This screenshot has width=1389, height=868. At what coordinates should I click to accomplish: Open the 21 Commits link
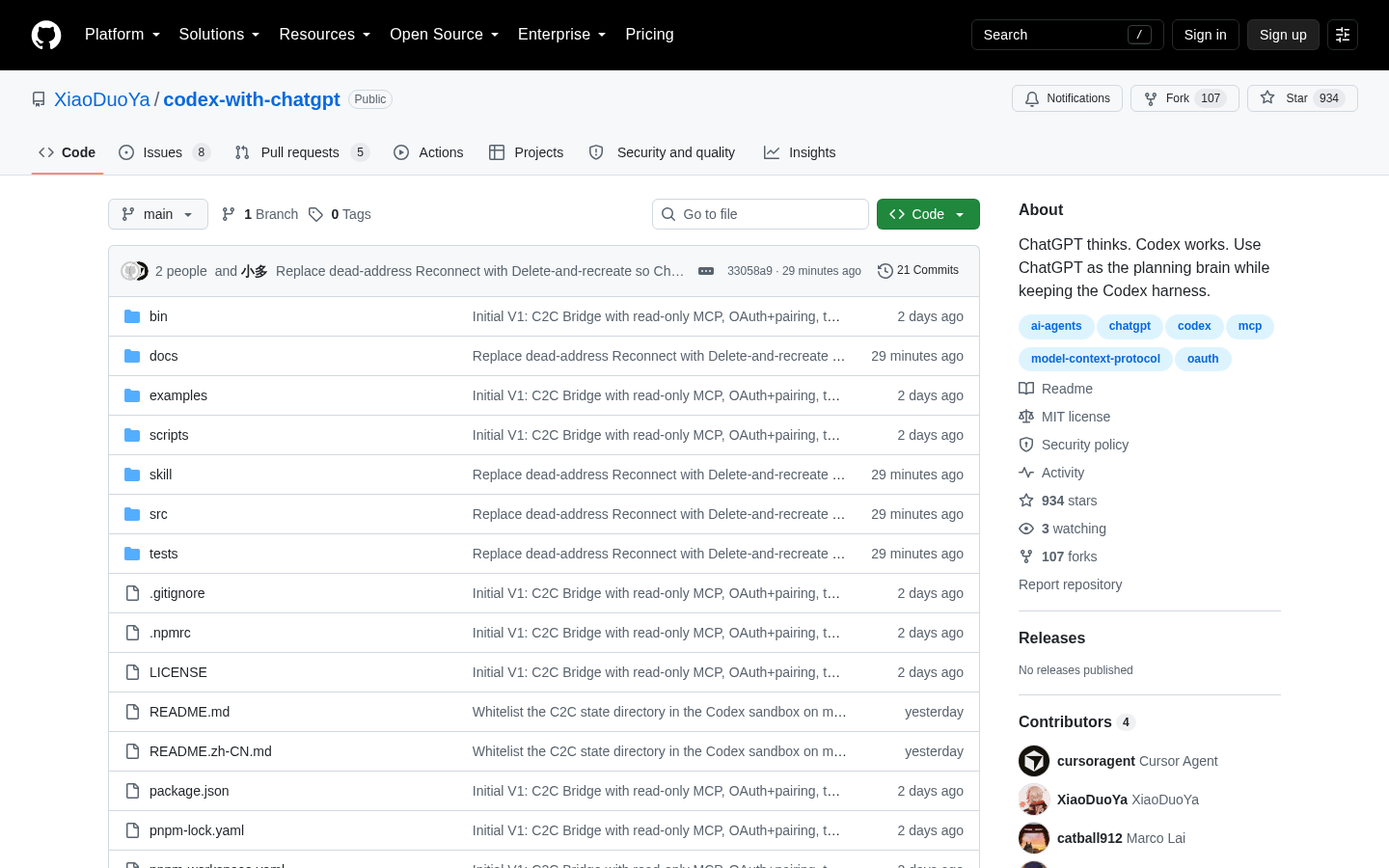[x=918, y=271]
